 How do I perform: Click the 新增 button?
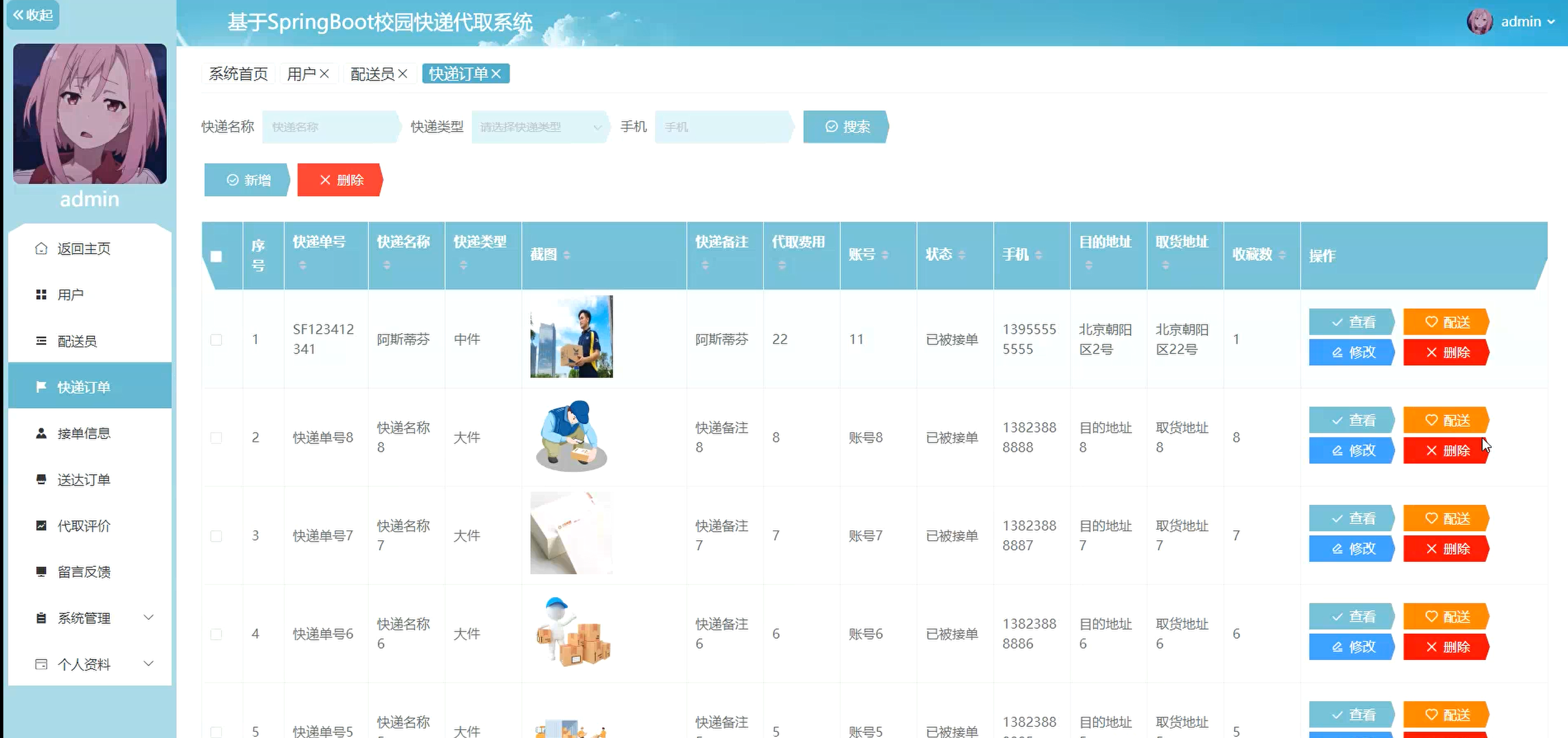(x=247, y=180)
